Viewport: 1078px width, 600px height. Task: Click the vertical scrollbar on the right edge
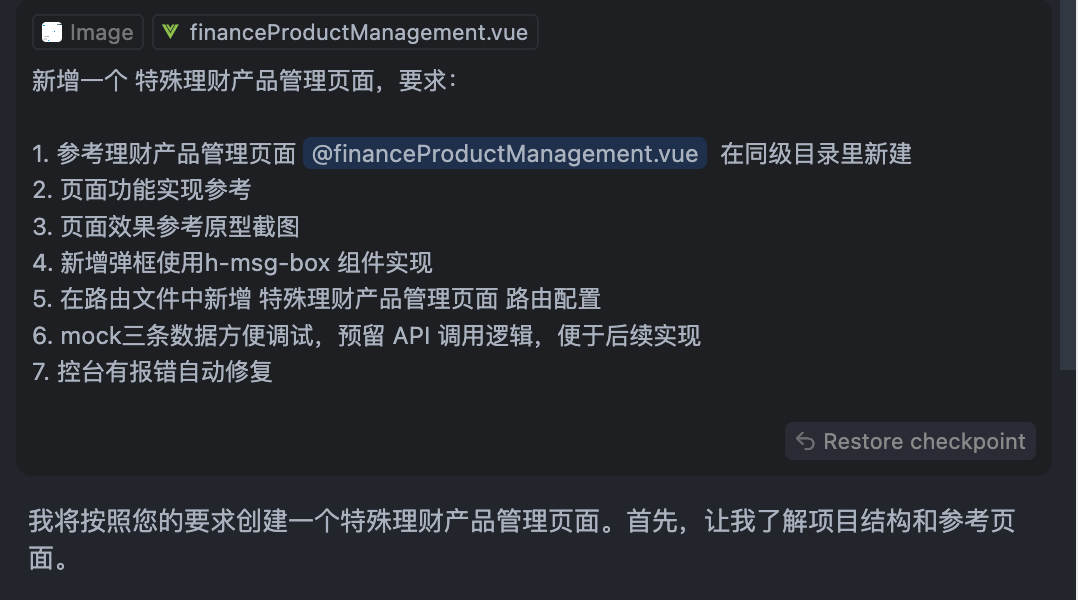(x=1068, y=186)
